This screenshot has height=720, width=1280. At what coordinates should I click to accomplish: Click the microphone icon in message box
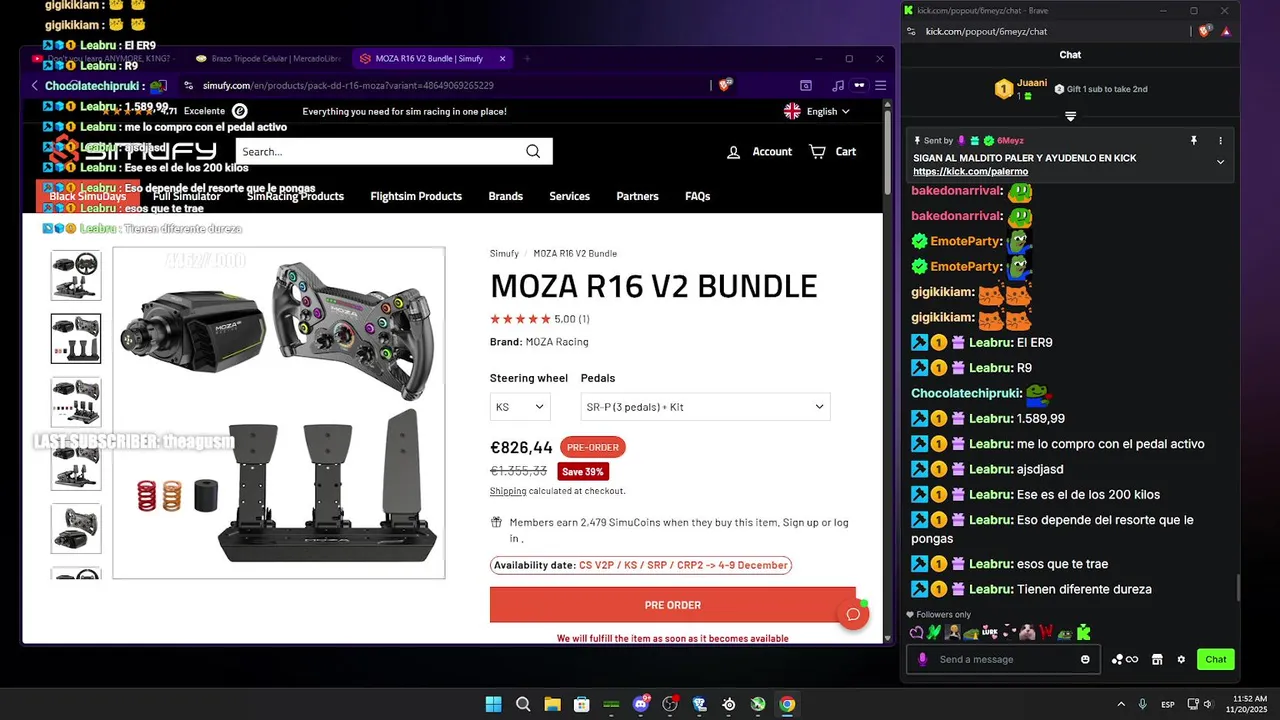coord(922,659)
